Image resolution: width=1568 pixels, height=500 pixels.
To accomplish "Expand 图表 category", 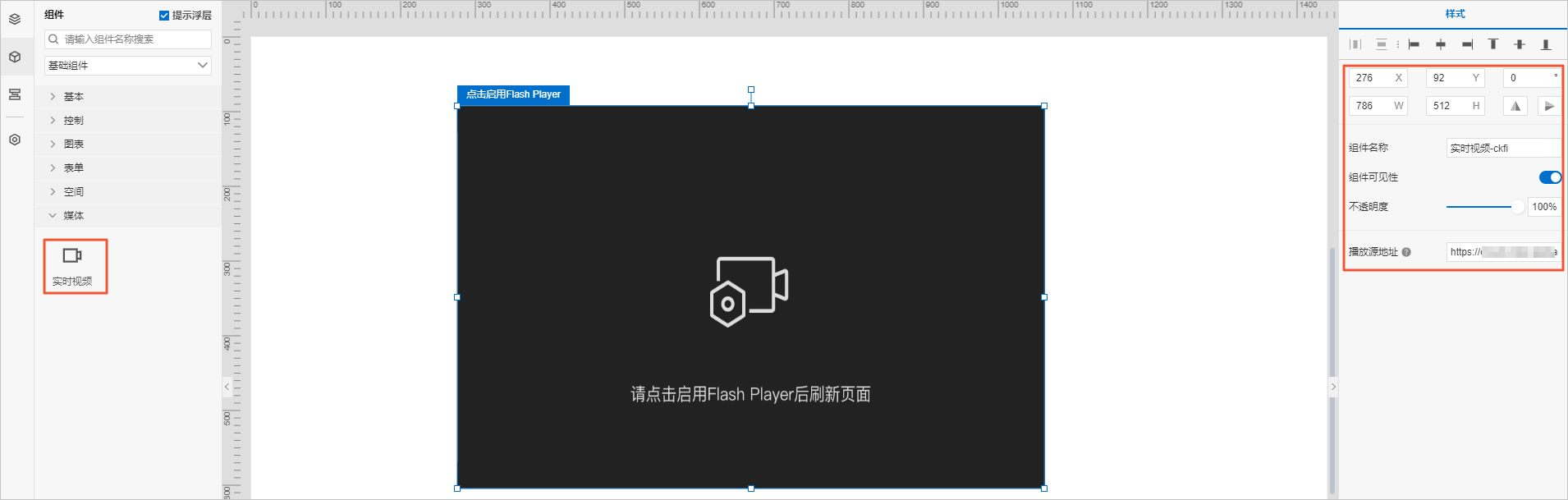I will click(x=128, y=144).
